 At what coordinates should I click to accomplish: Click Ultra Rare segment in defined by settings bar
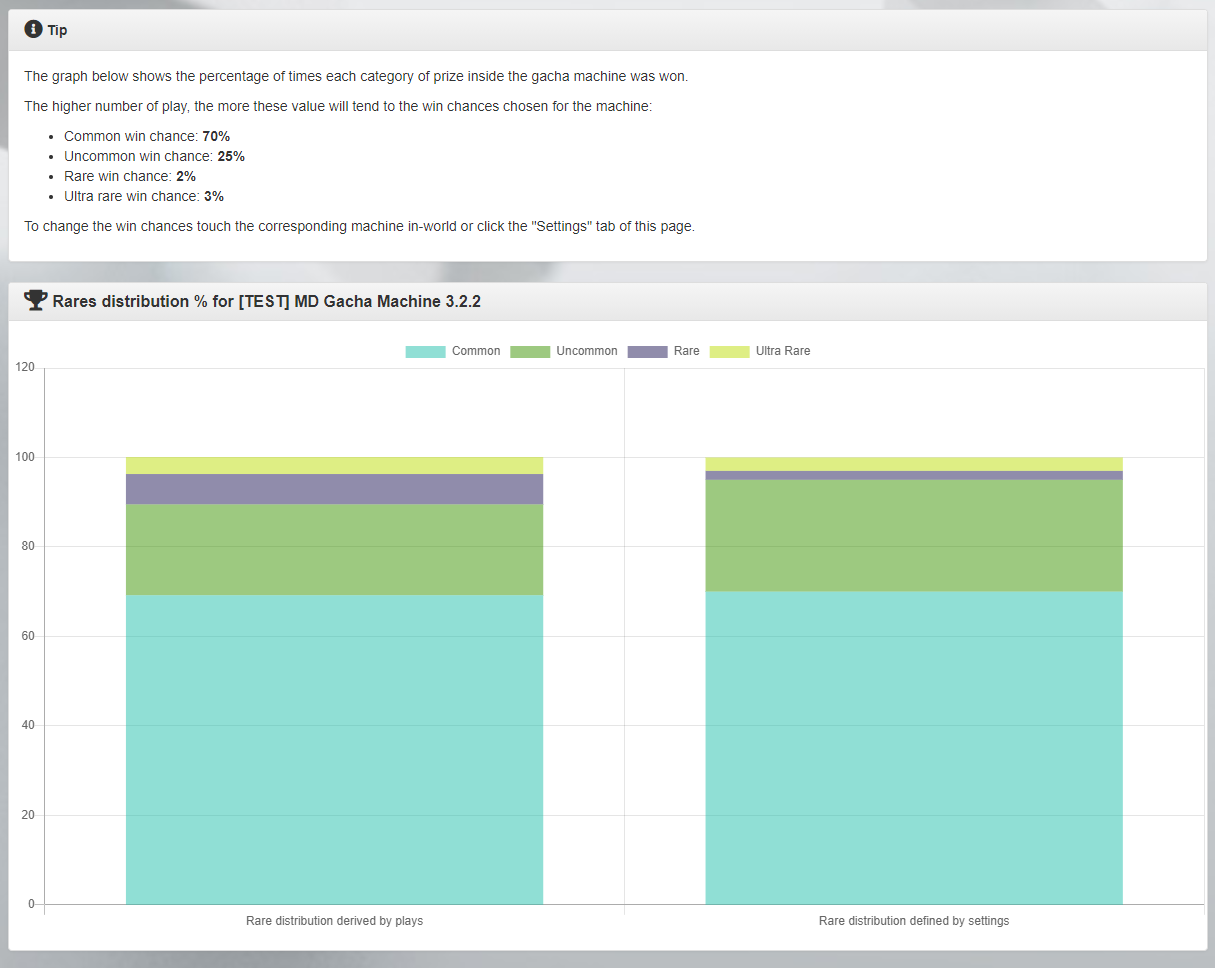tap(913, 464)
